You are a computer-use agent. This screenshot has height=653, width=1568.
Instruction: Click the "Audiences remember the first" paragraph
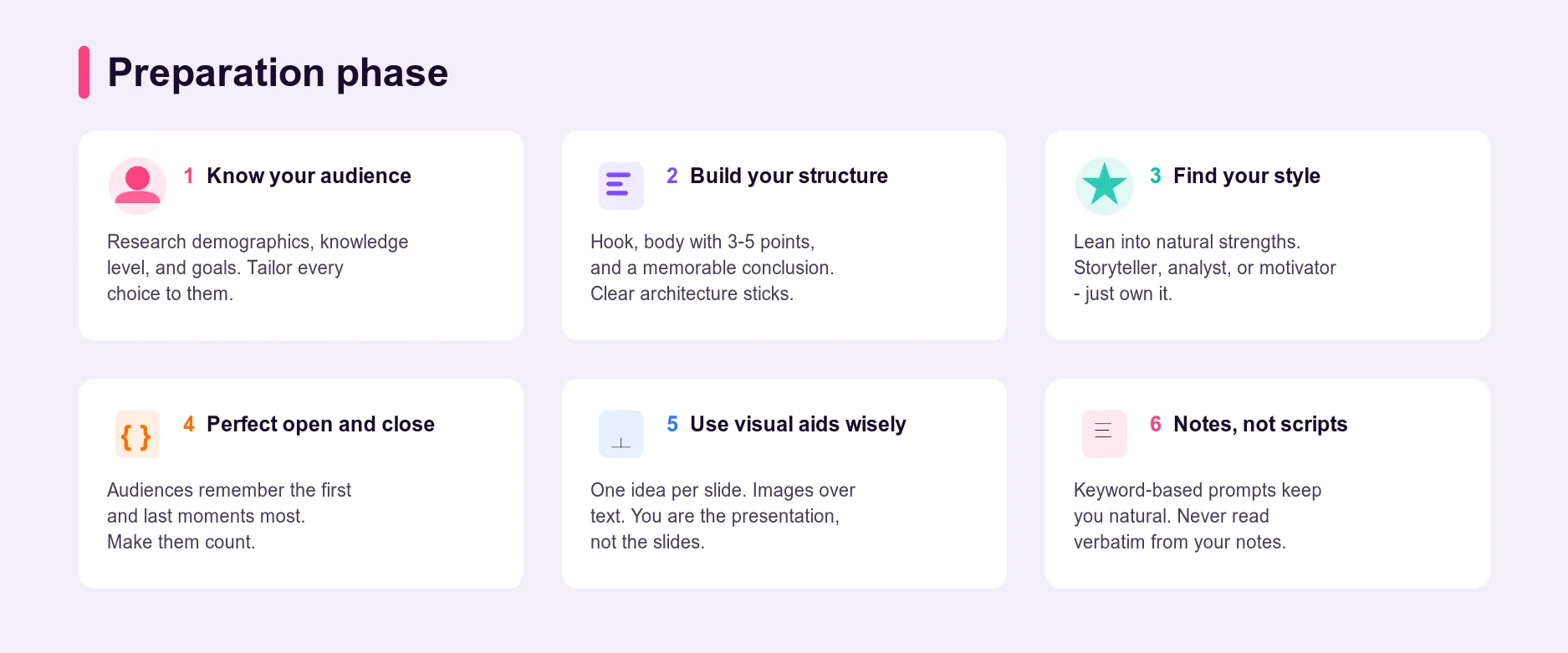[x=229, y=516]
